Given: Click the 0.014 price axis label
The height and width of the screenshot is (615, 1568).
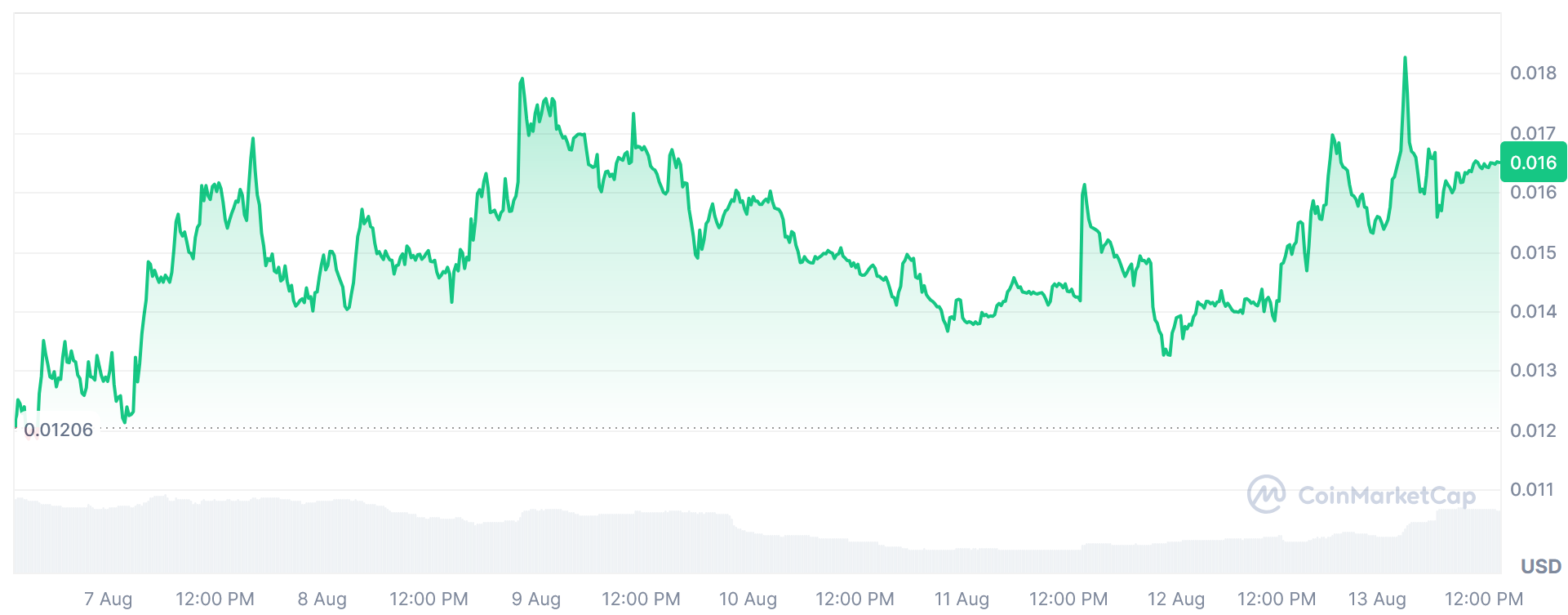Looking at the screenshot, I should [1533, 311].
